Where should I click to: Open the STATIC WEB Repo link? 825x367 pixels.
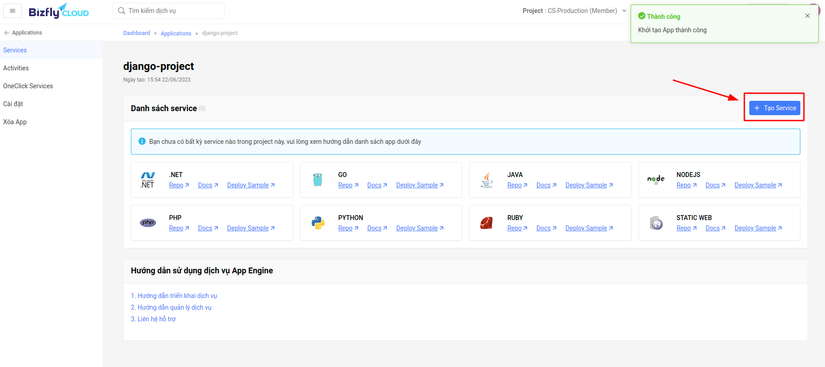coord(687,228)
